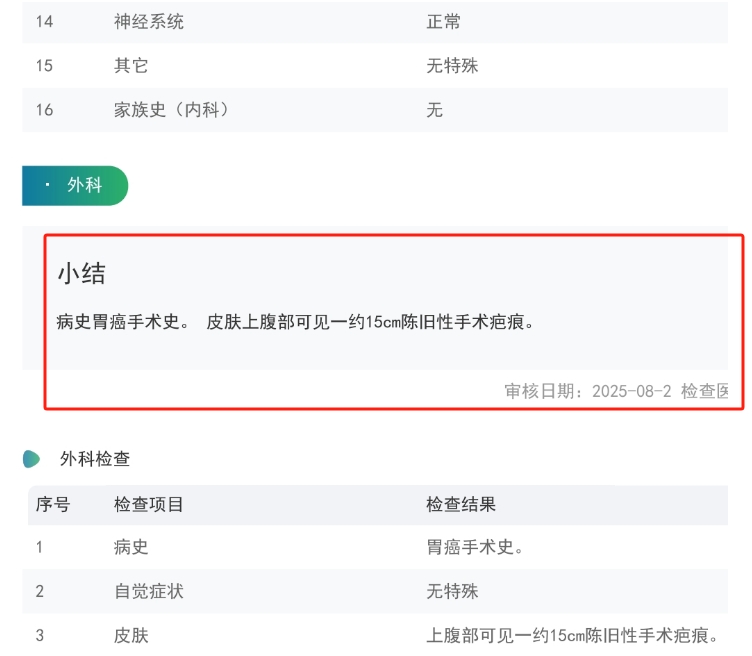Click the 检查项目 column header
This screenshot has width=752, height=656.
[x=149, y=505]
